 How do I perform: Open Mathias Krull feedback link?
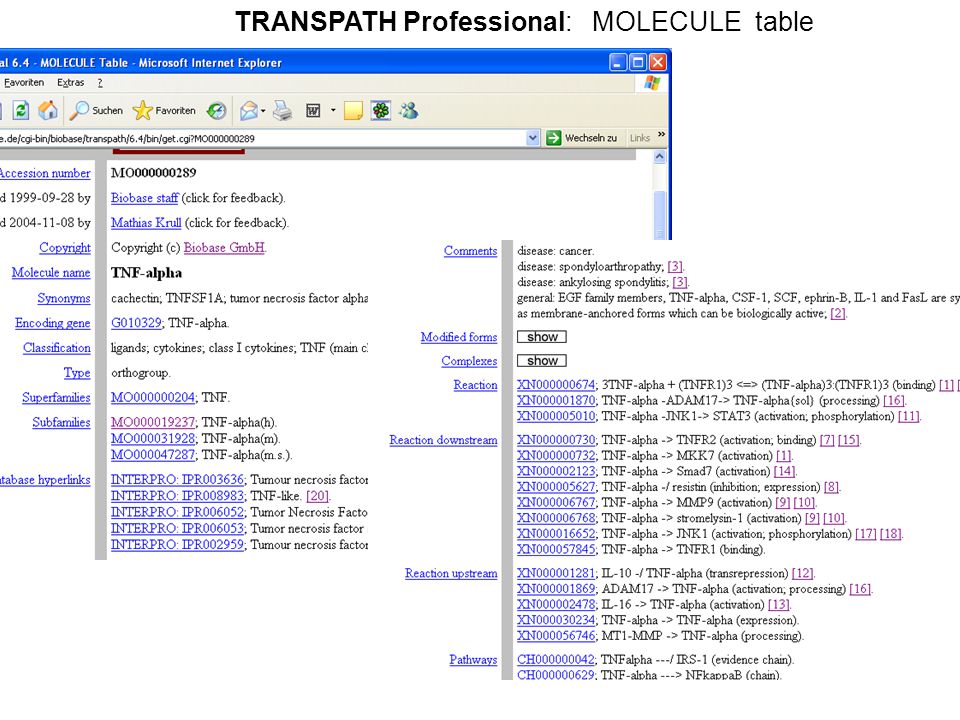[146, 223]
